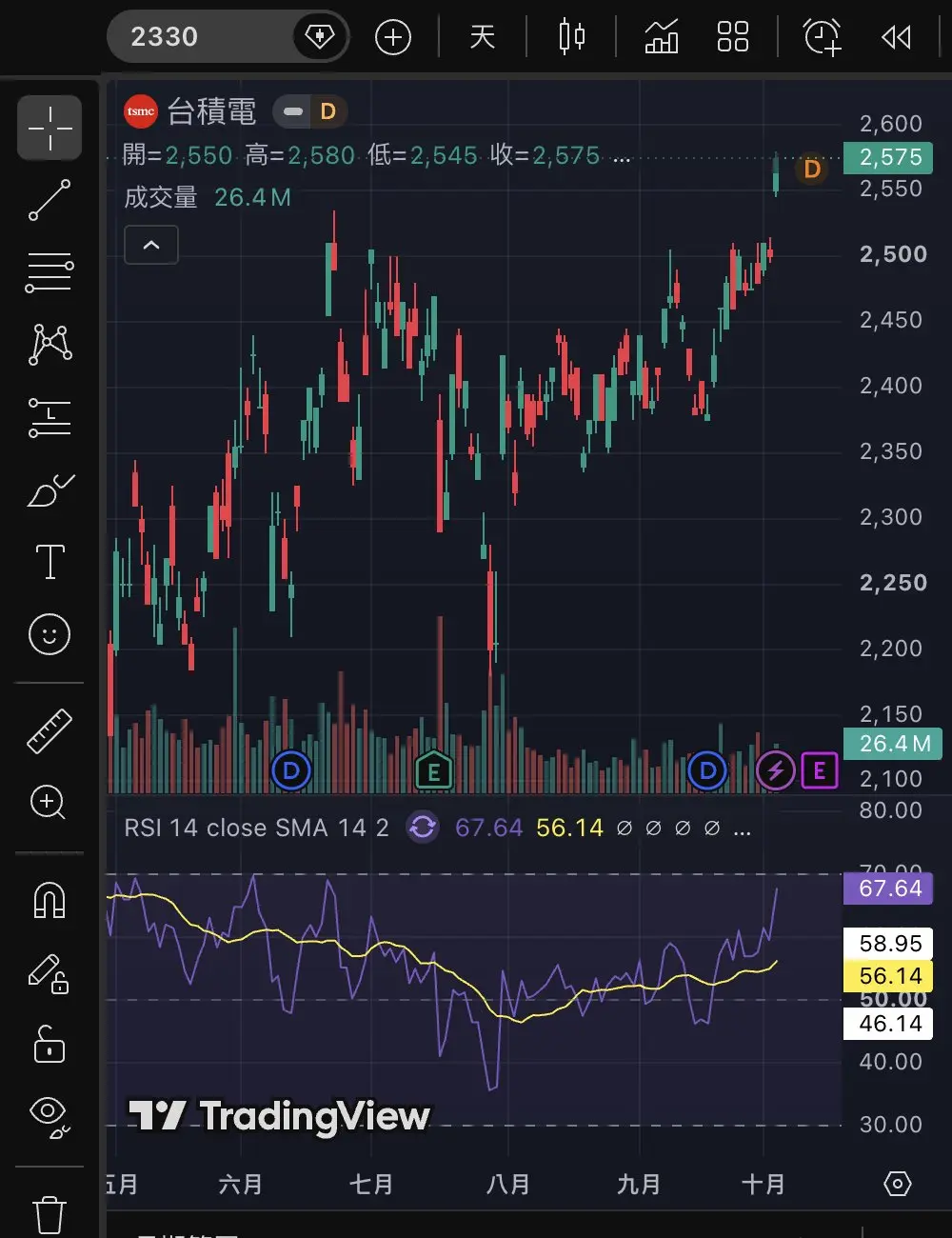The image size is (952, 1238).
Task: Click the D badge next to 台積電
Action: tap(327, 112)
